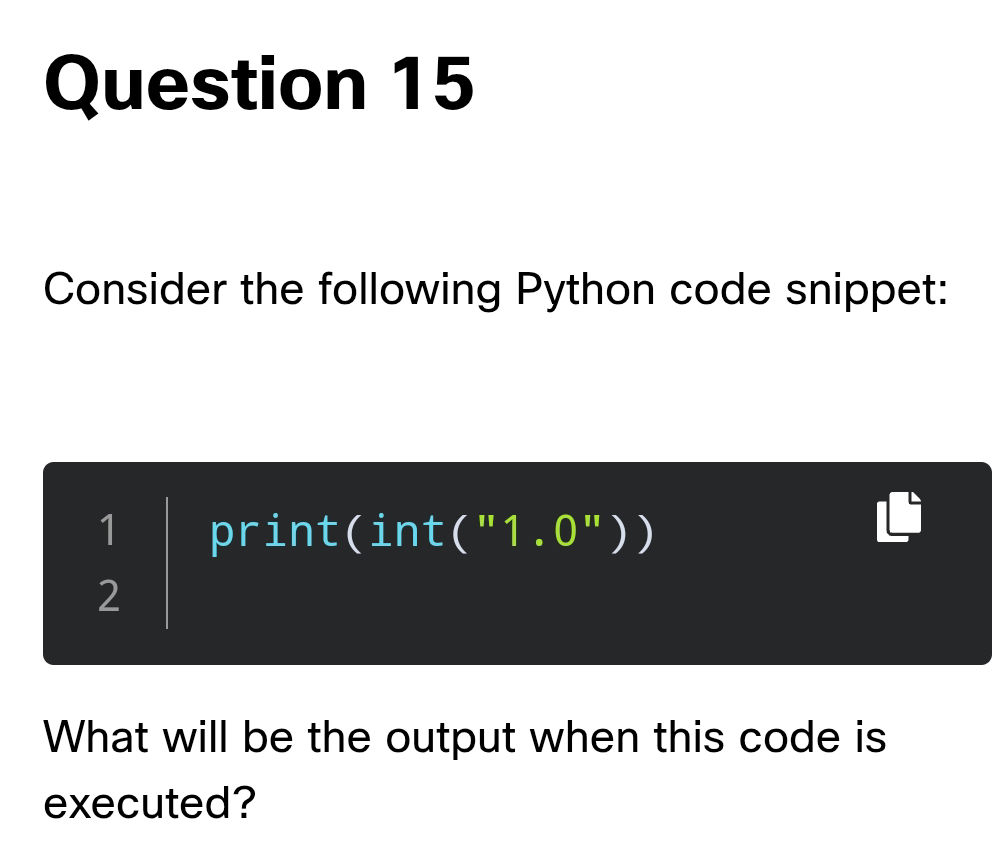Screen dimensions: 999x861
Task: Click the word "print" in the code
Action: 275,532
